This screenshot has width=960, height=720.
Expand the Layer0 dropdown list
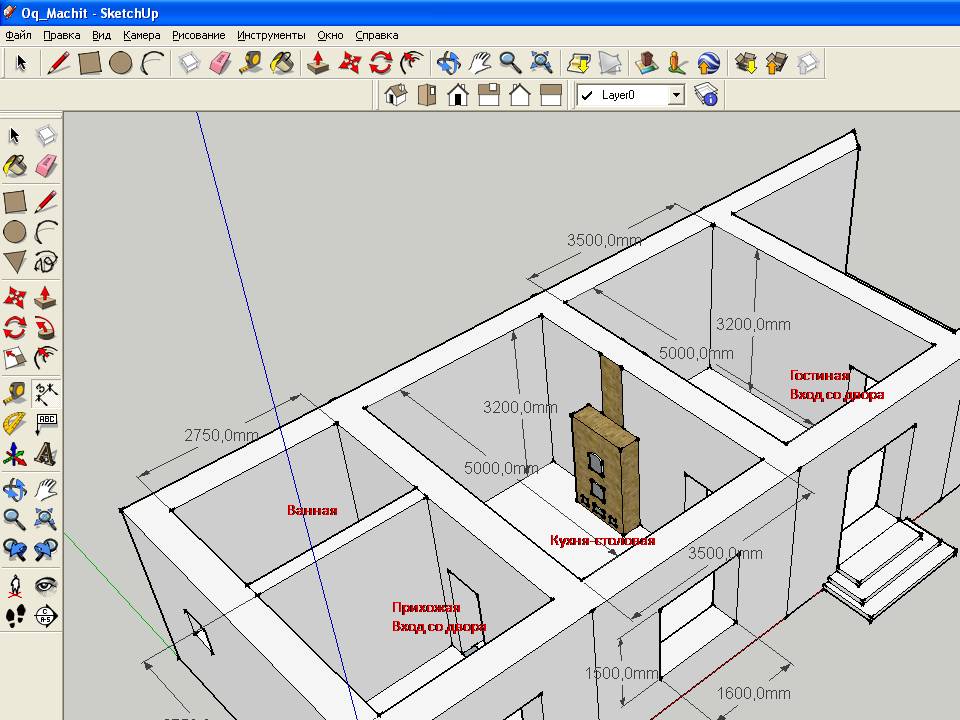click(x=676, y=95)
